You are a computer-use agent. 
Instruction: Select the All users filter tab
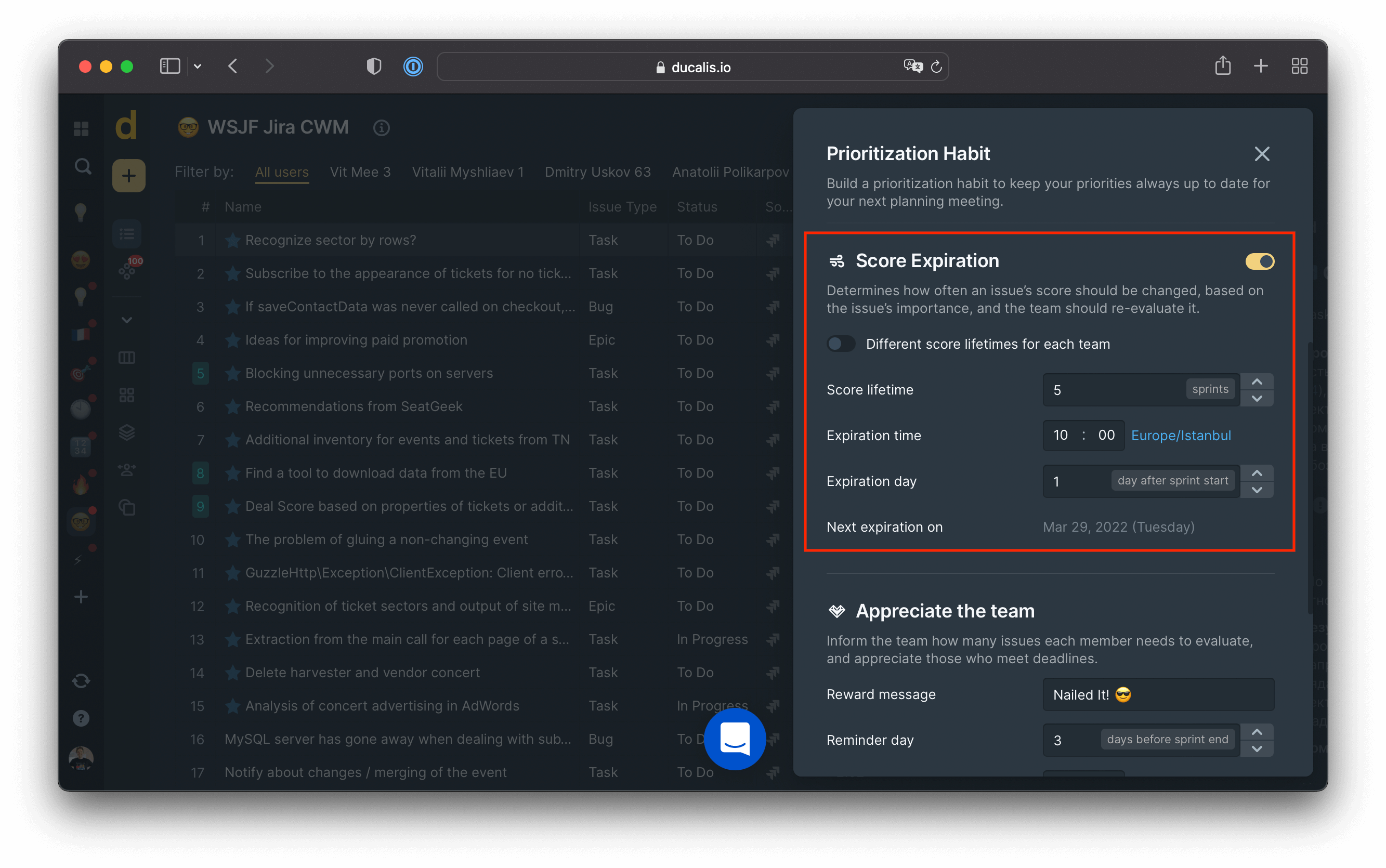click(281, 172)
